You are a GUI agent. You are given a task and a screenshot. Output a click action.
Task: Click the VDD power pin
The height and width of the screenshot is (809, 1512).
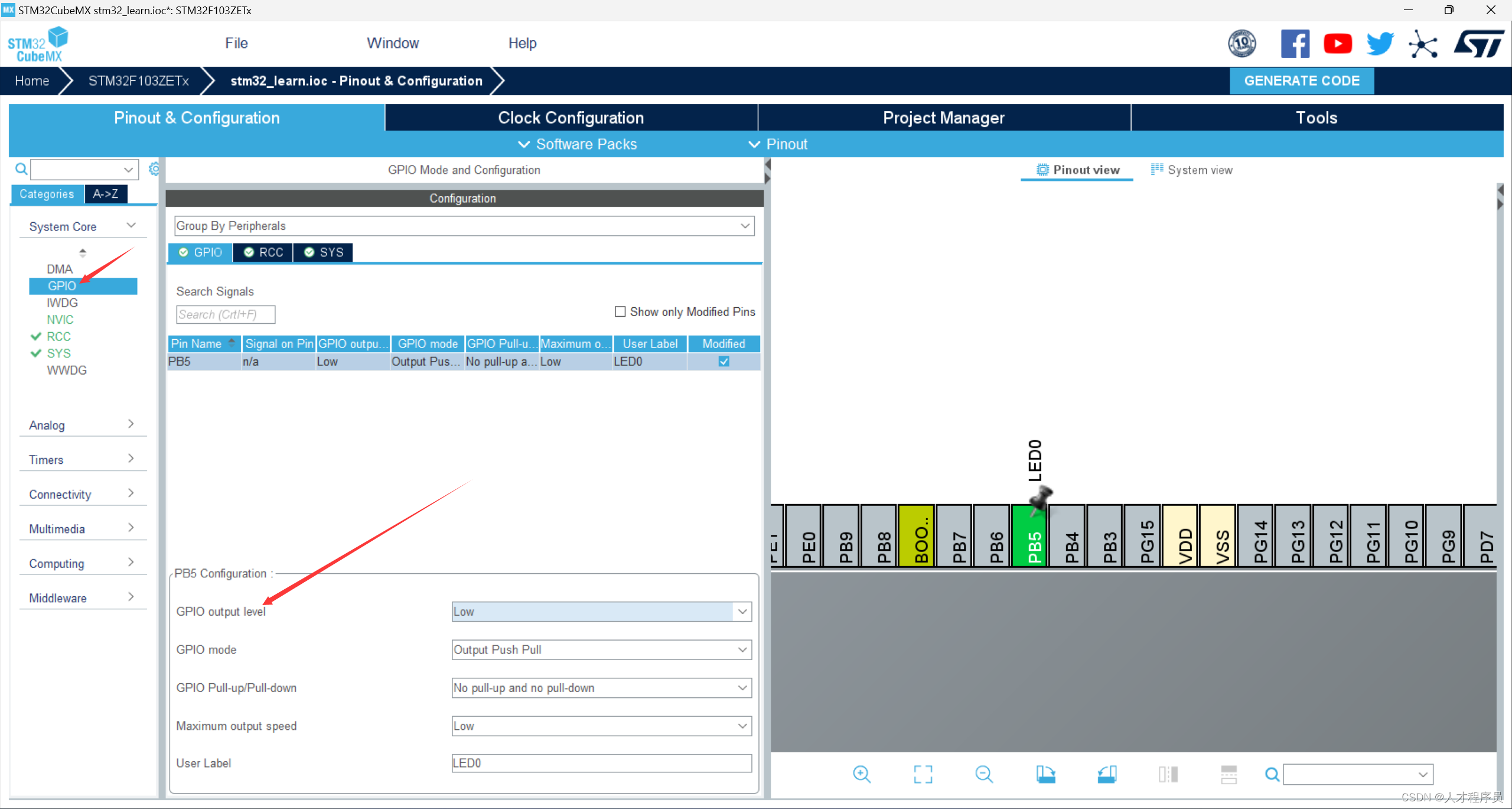click(x=1180, y=535)
